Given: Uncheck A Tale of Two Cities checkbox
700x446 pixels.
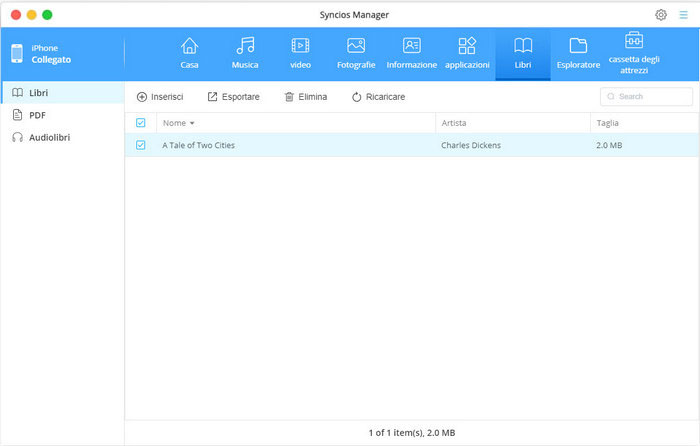Looking at the screenshot, I should 141,145.
